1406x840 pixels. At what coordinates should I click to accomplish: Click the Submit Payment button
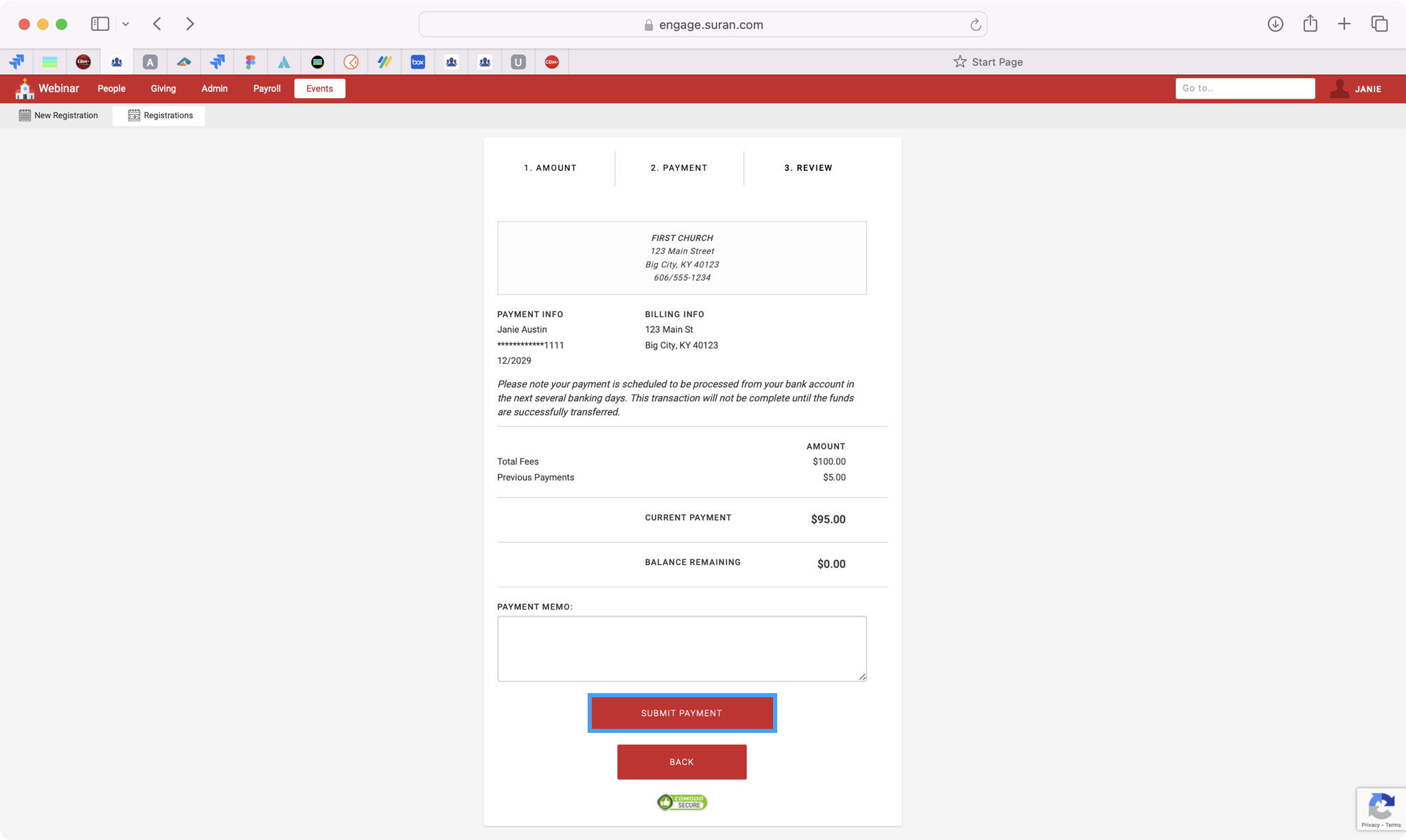tap(681, 713)
